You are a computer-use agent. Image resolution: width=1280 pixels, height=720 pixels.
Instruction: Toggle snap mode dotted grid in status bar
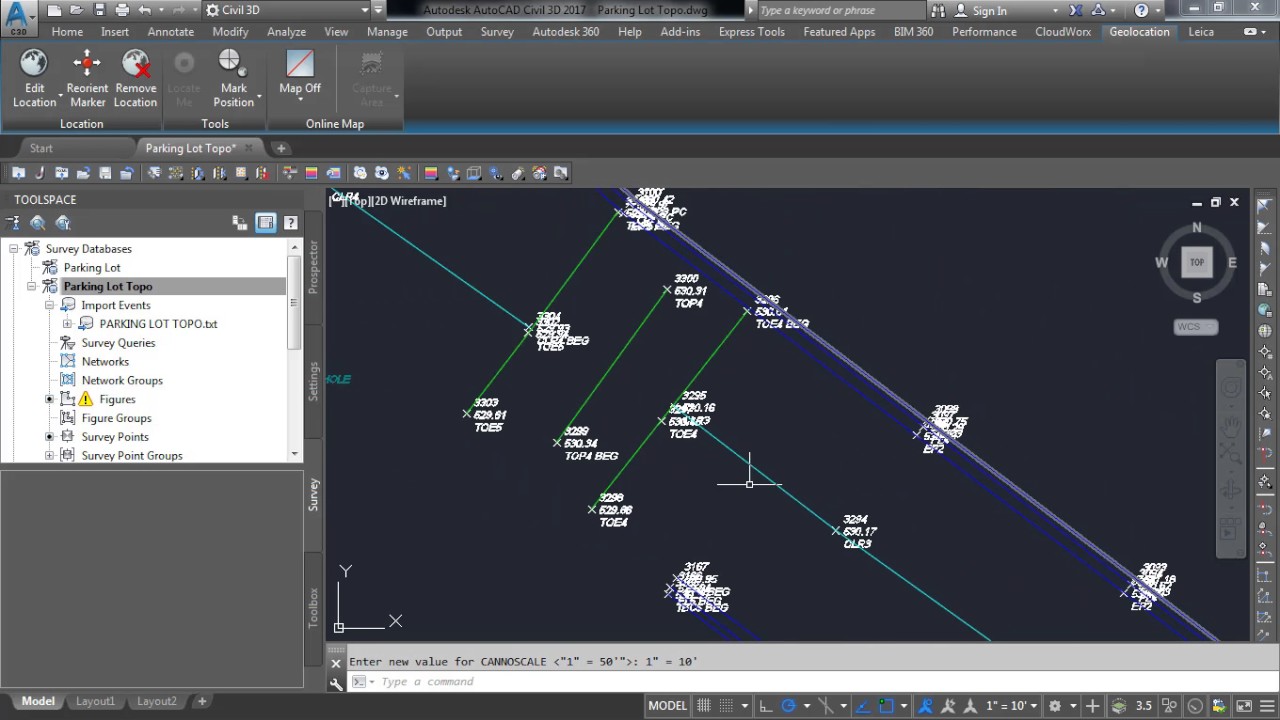[x=726, y=706]
